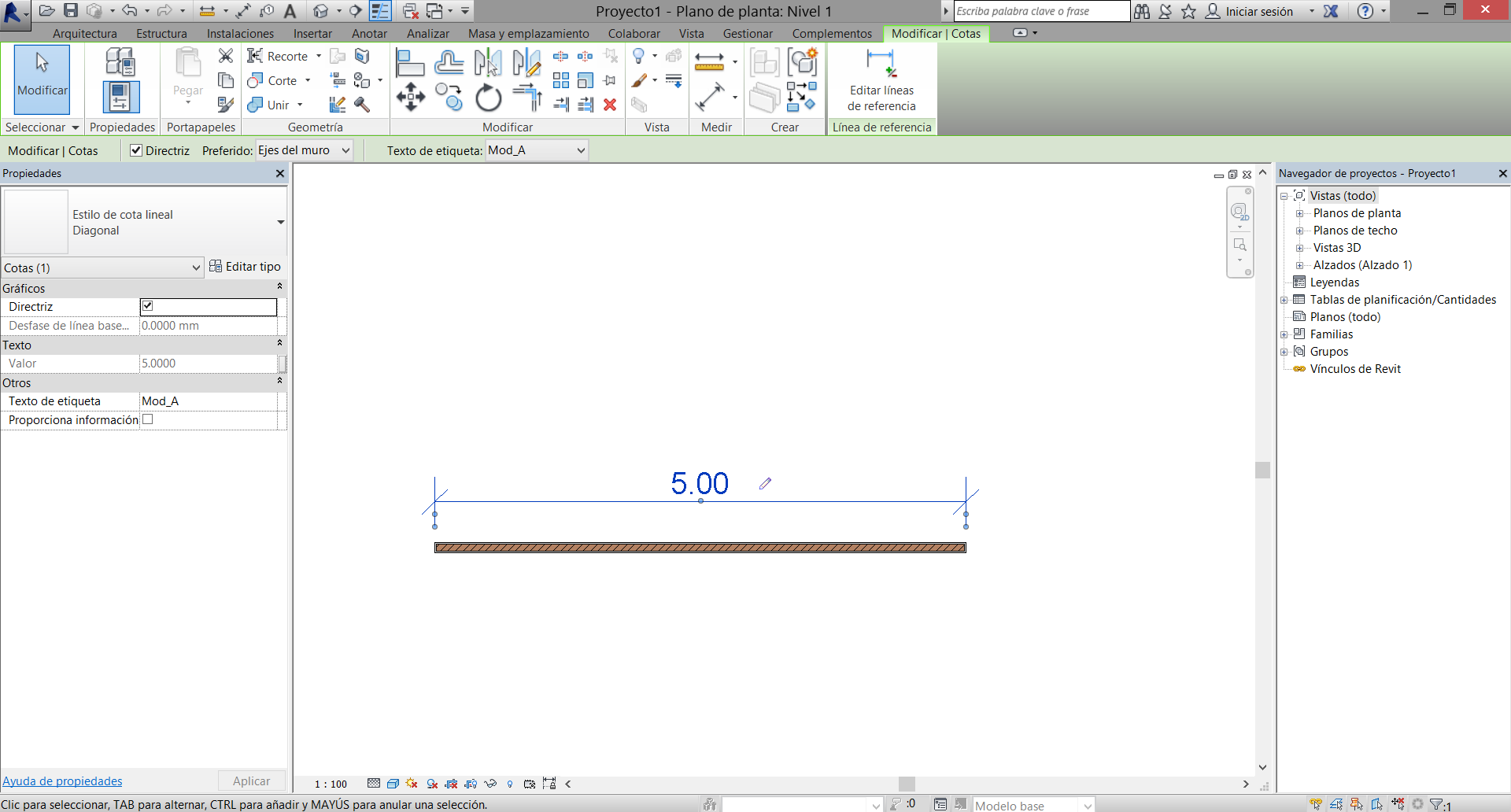Viewport: 1511px width, 812px height.
Task: Switch to the Anotar tab
Action: (x=369, y=34)
